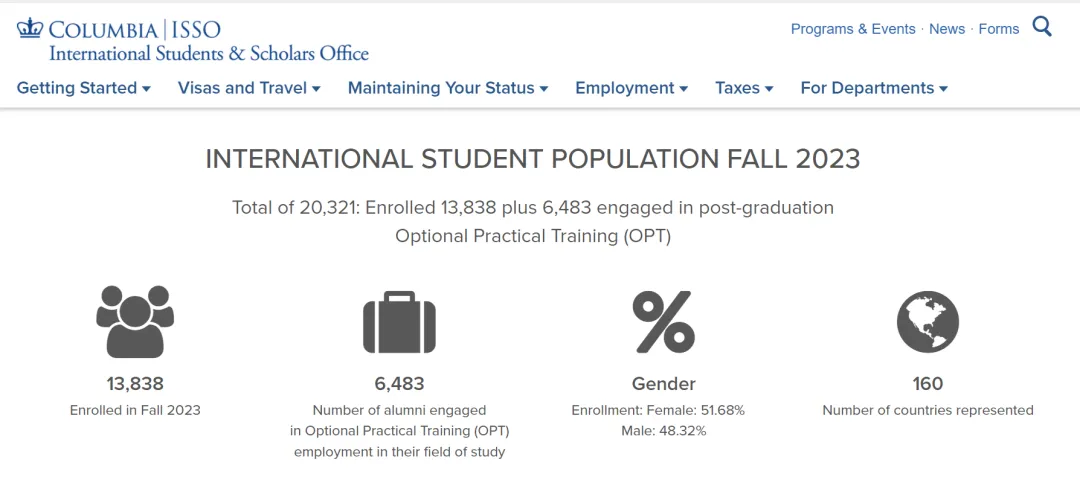
Task: Open the News link
Action: tap(947, 29)
